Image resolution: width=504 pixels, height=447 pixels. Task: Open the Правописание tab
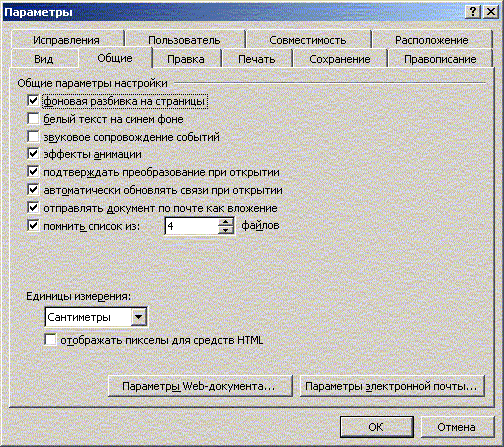click(x=440, y=59)
